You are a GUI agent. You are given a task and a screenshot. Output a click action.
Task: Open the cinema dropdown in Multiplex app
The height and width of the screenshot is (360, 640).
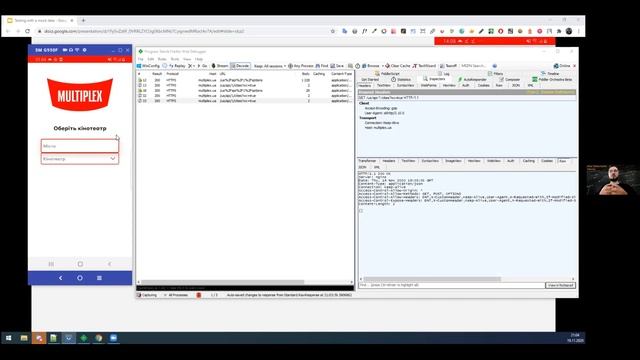[x=80, y=159]
